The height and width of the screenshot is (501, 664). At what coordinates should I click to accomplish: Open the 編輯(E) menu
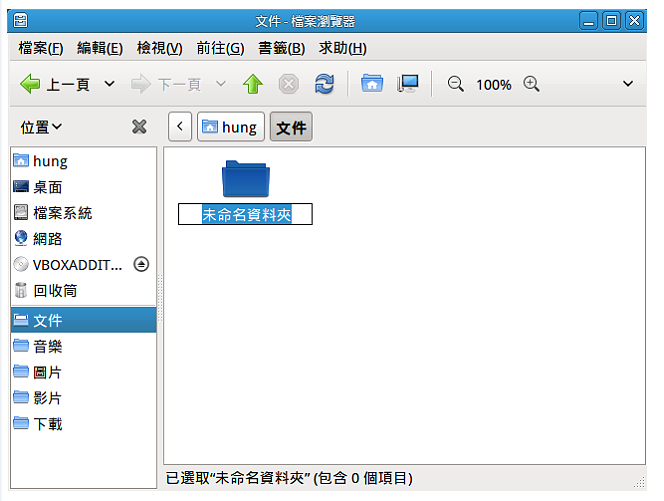[x=100, y=48]
